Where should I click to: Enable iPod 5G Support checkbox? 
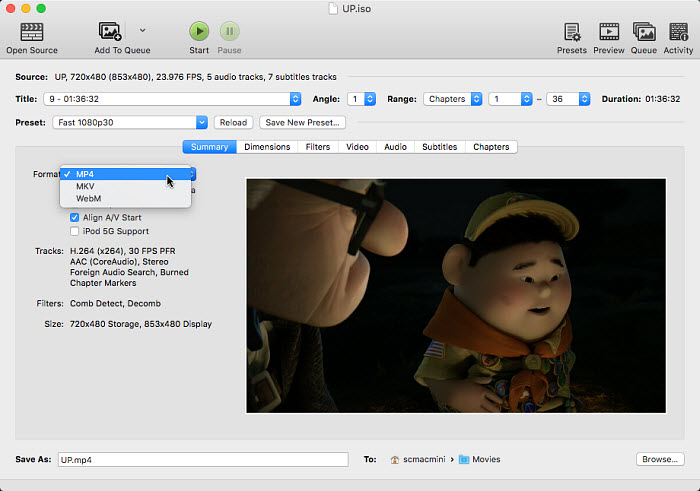[x=75, y=231]
